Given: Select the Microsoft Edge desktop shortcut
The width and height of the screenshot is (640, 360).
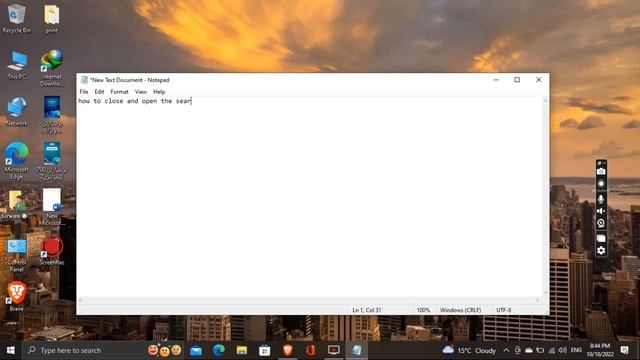Looking at the screenshot, I should click(x=16, y=161).
